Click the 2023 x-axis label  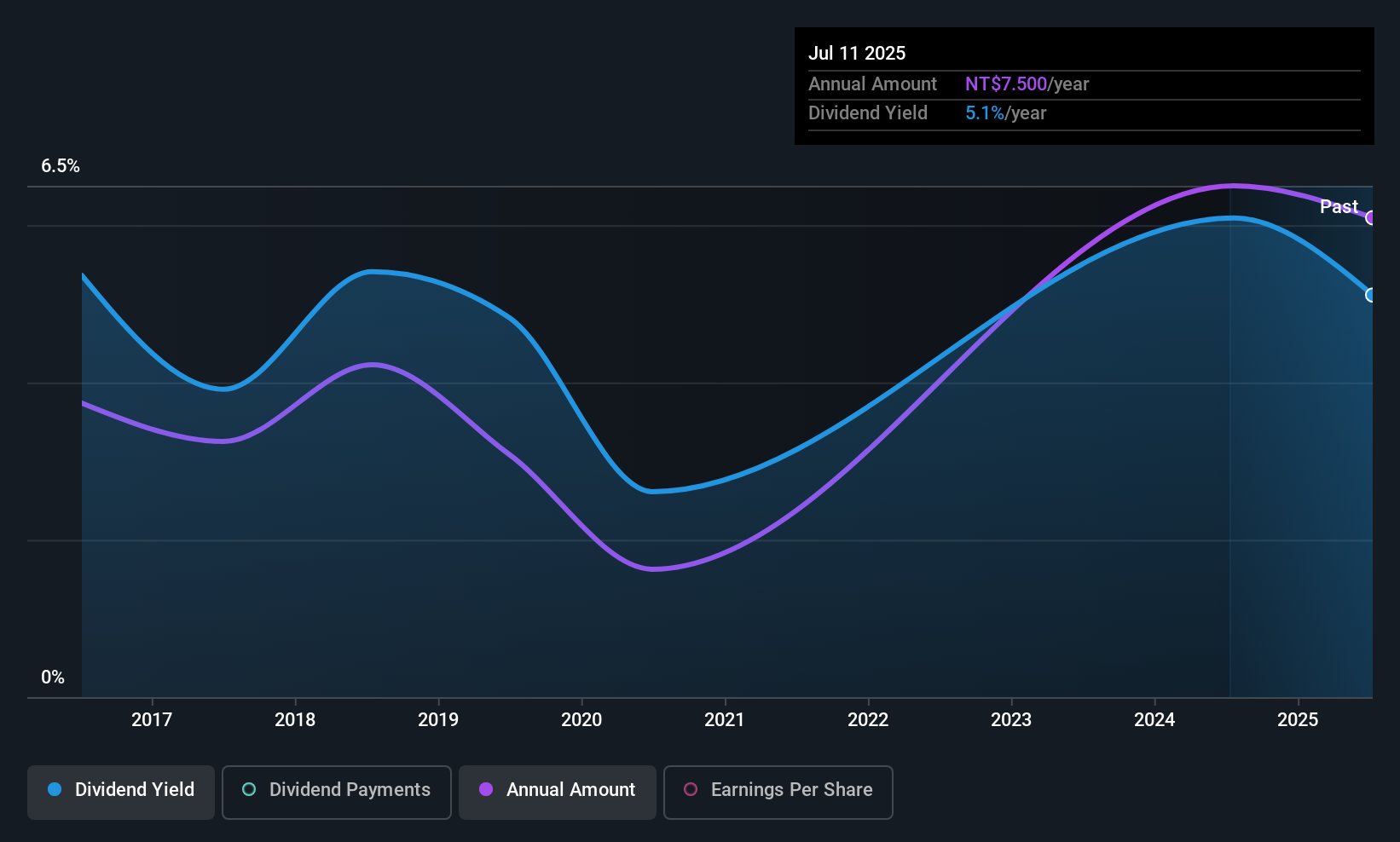pyautogui.click(x=1011, y=719)
